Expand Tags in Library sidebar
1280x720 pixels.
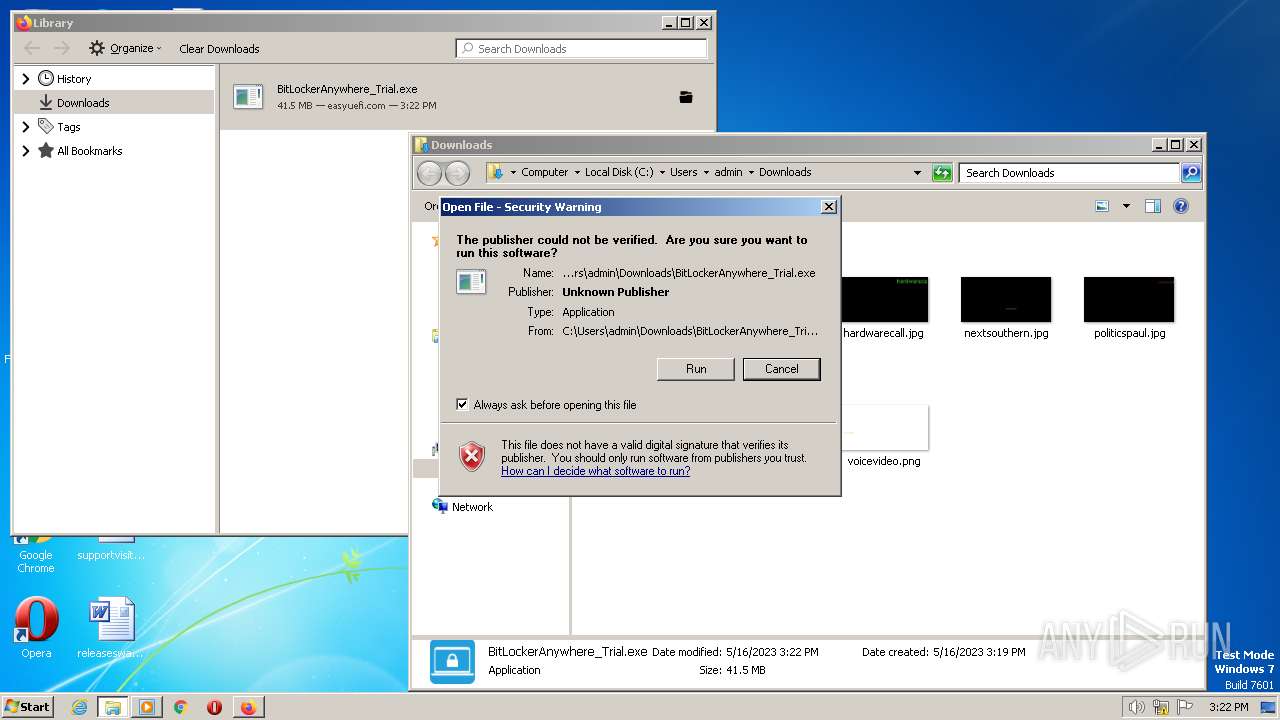[x=26, y=127]
